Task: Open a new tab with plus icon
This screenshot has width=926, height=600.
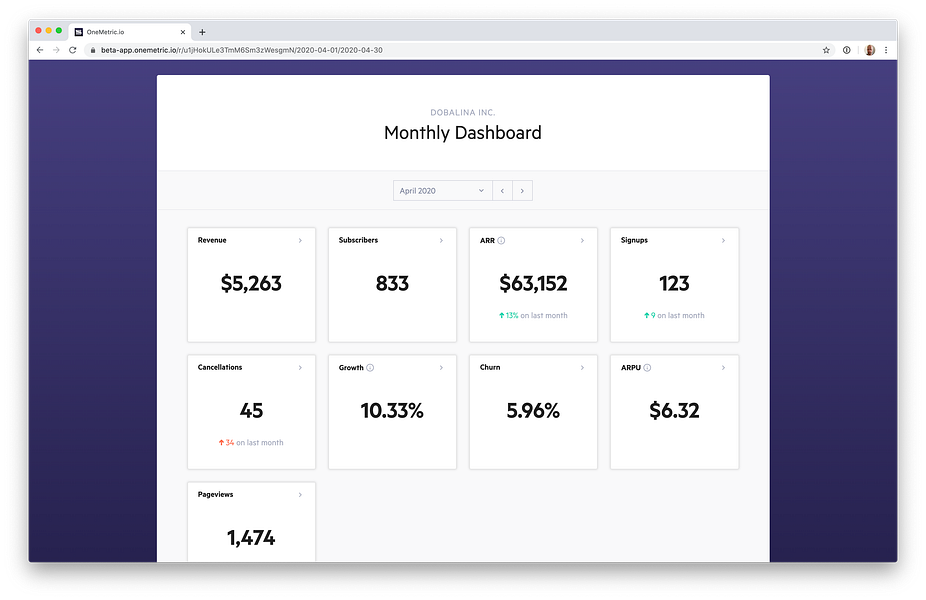Action: click(202, 32)
